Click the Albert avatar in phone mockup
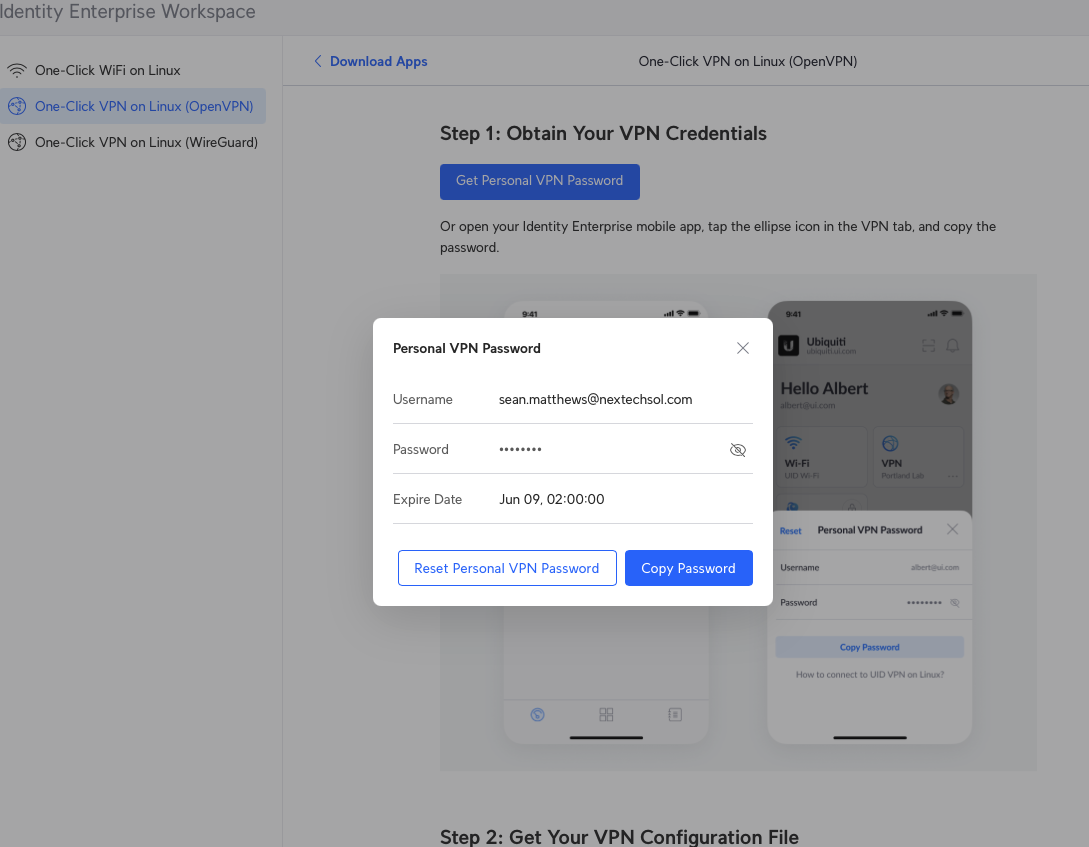 click(949, 394)
